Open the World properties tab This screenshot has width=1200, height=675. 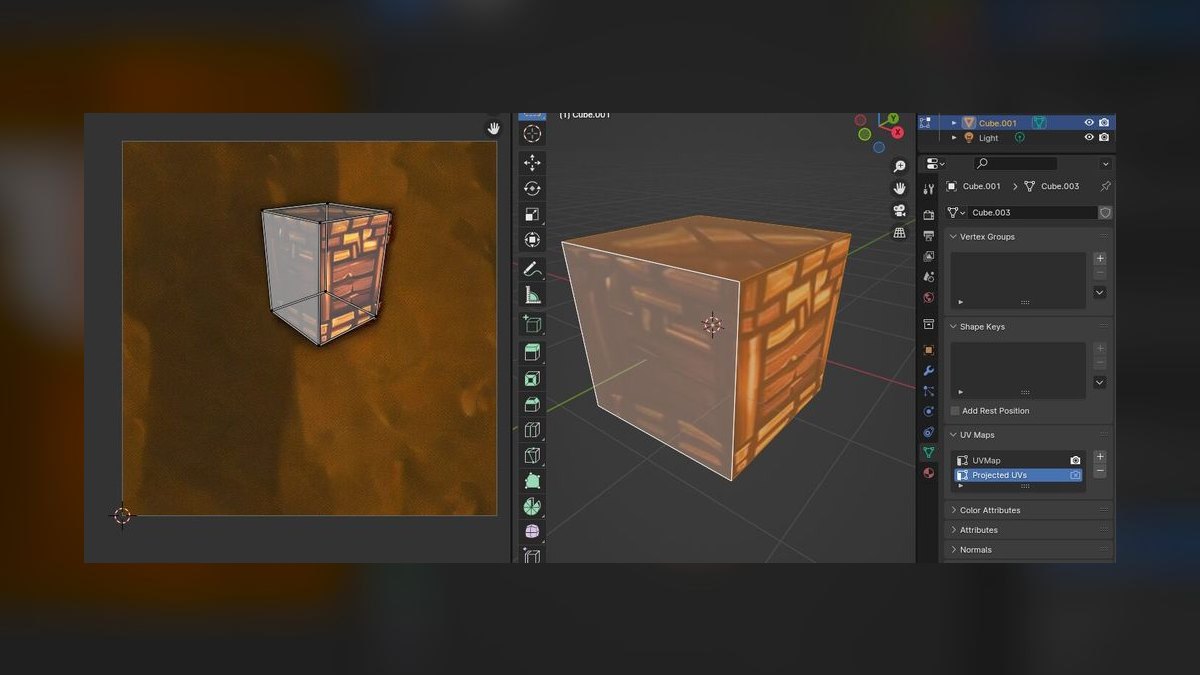[x=929, y=297]
